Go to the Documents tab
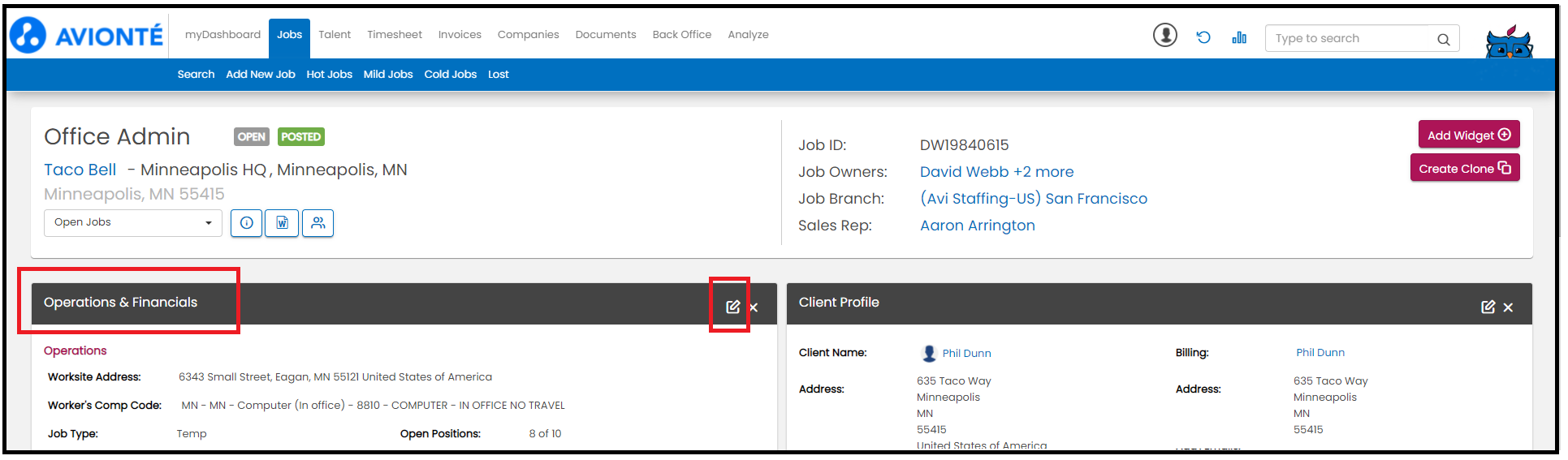 606,35
